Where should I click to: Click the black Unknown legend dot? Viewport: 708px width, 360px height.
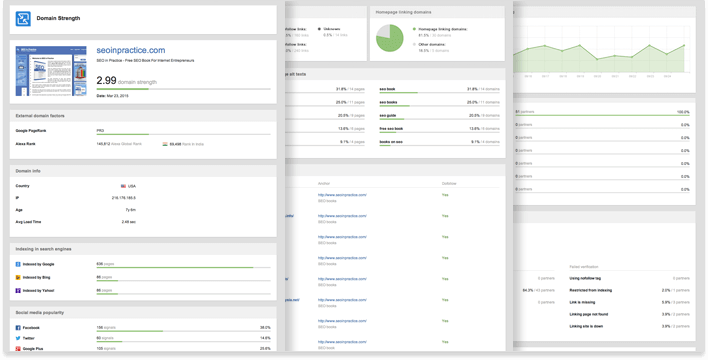point(319,29)
